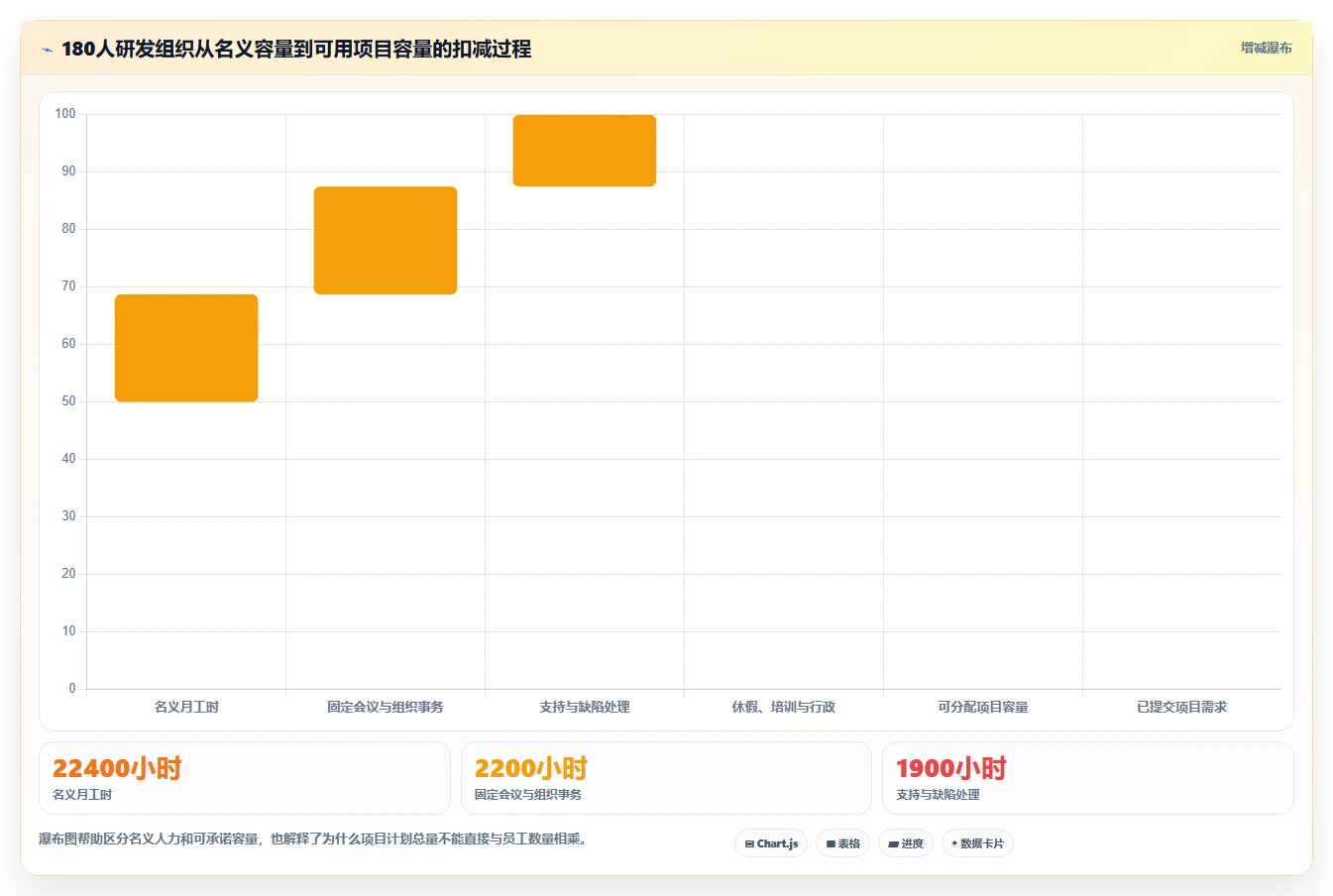Click y-axis value 50
Screen dimensions: 1333x896
click(x=68, y=401)
